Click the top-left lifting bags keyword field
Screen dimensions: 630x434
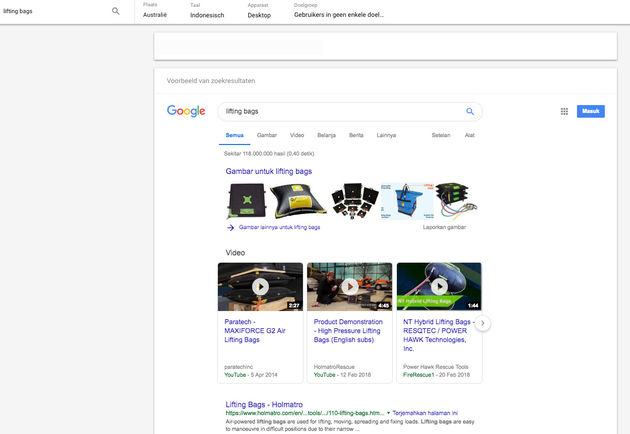[56, 11]
